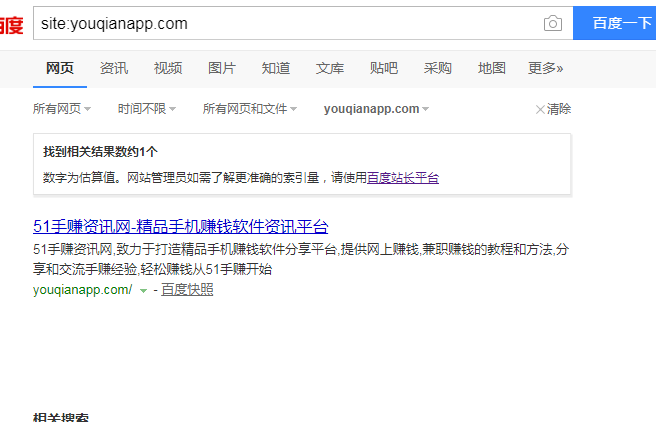Switch to the 资讯 tab
The height and width of the screenshot is (422, 656).
[x=114, y=68]
